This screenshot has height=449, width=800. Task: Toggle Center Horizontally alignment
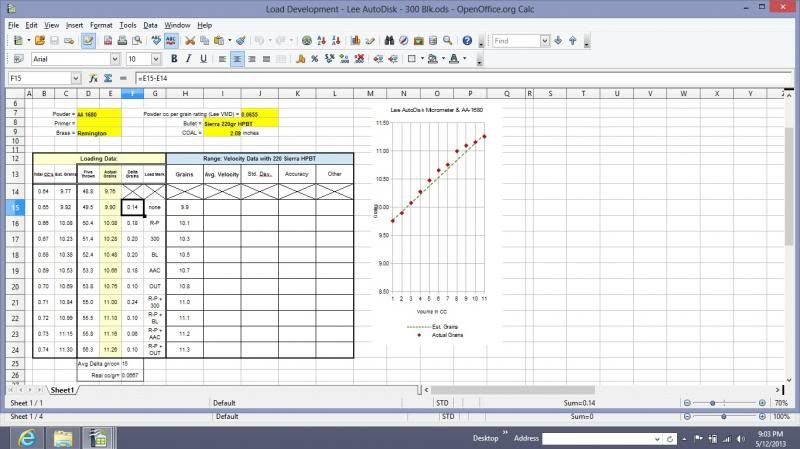click(x=237, y=59)
